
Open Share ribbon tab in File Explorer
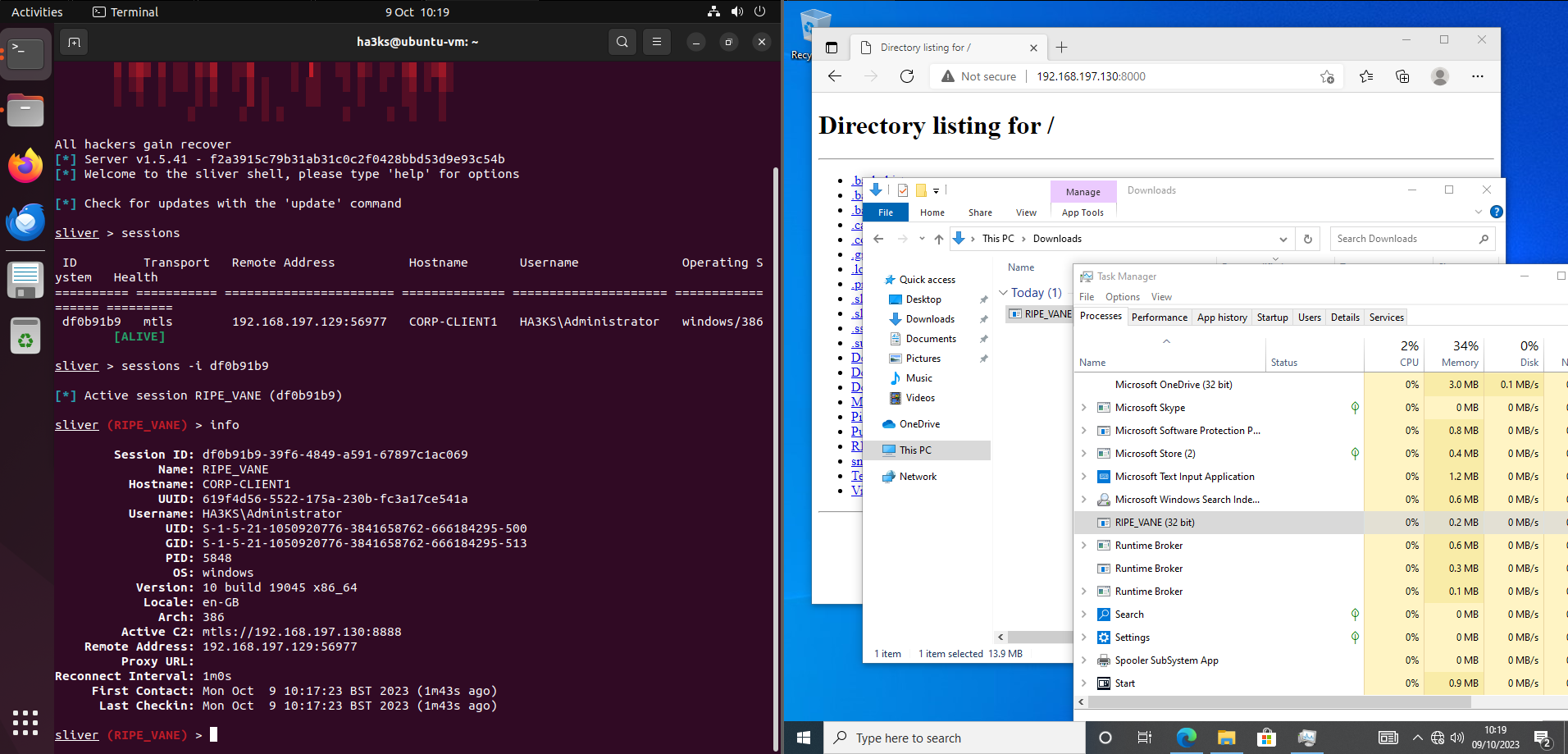pyautogui.click(x=980, y=212)
